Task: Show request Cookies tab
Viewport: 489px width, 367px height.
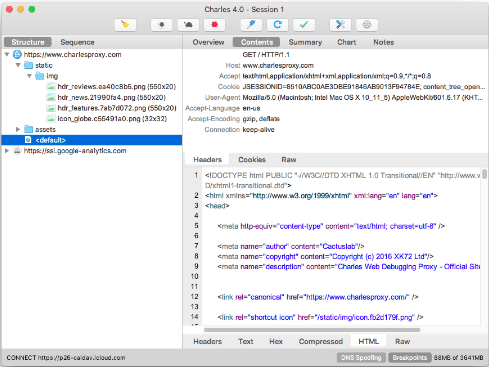Action: tap(252, 160)
